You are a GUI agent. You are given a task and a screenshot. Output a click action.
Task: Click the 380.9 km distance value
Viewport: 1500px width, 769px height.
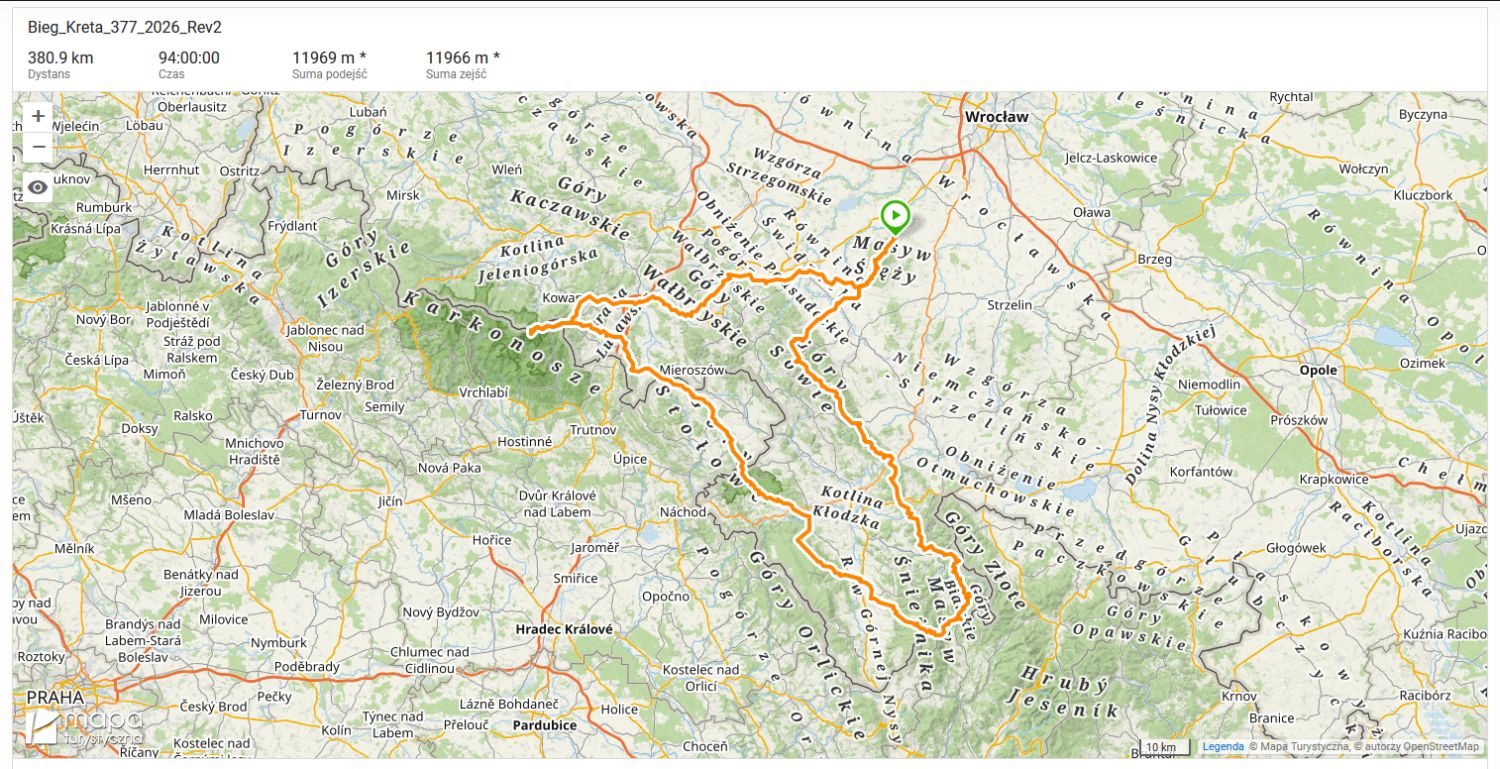(60, 57)
